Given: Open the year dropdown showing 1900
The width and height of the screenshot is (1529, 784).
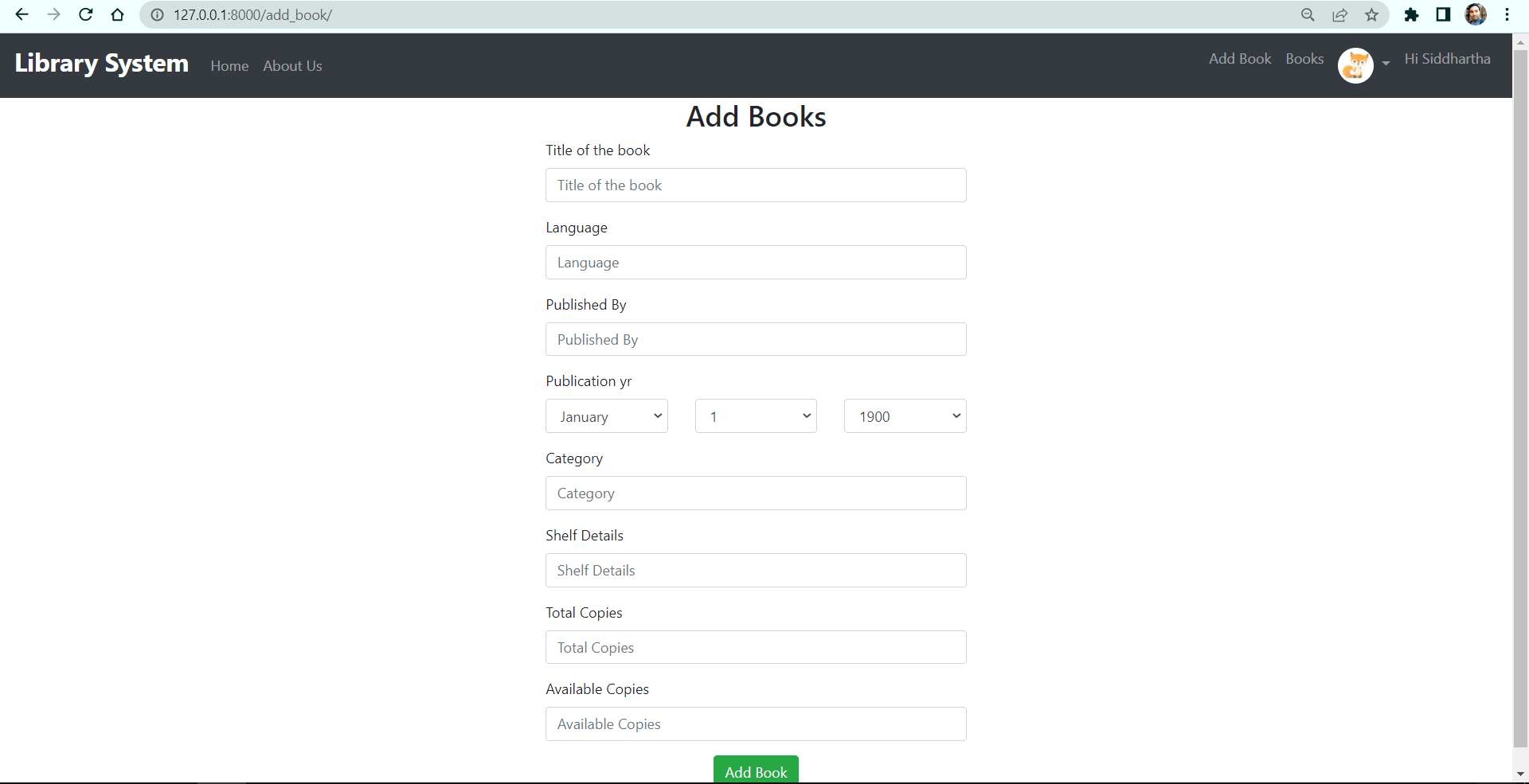Looking at the screenshot, I should (x=905, y=415).
